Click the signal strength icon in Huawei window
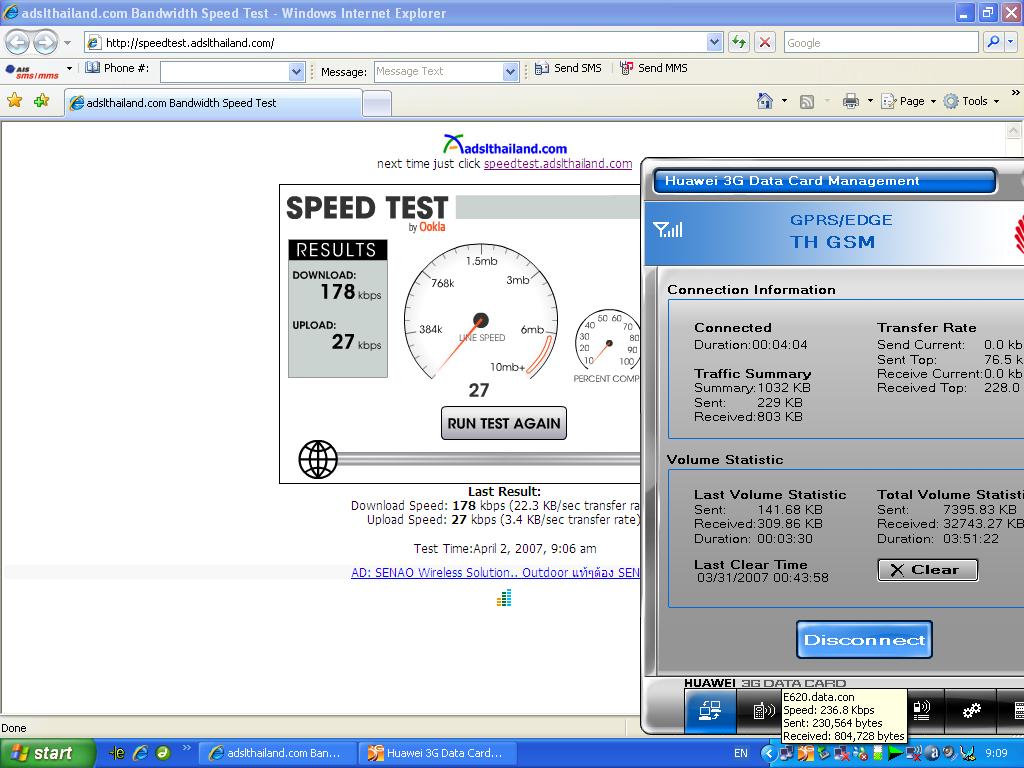Screen dimensions: 1024x768 668,229
